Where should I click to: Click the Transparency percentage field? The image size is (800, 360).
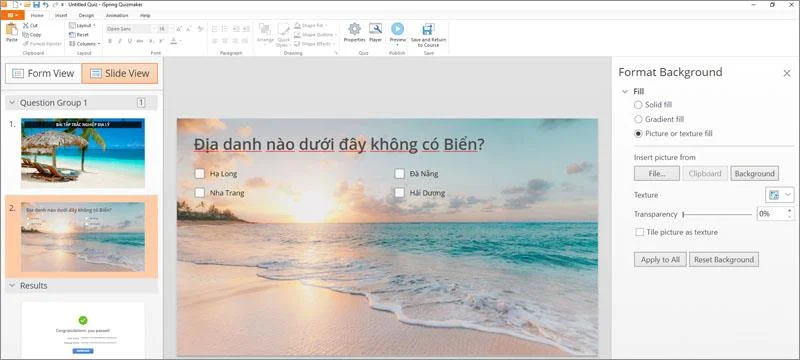coord(771,214)
